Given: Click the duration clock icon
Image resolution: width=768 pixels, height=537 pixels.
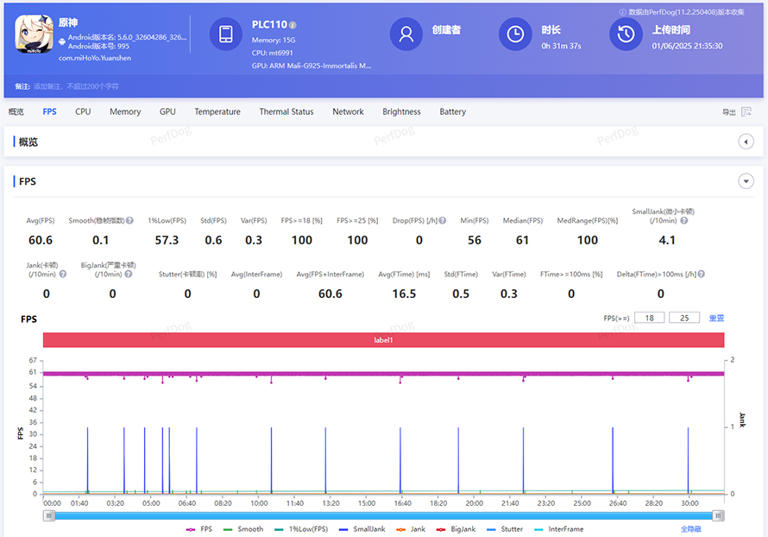Looking at the screenshot, I should (515, 34).
